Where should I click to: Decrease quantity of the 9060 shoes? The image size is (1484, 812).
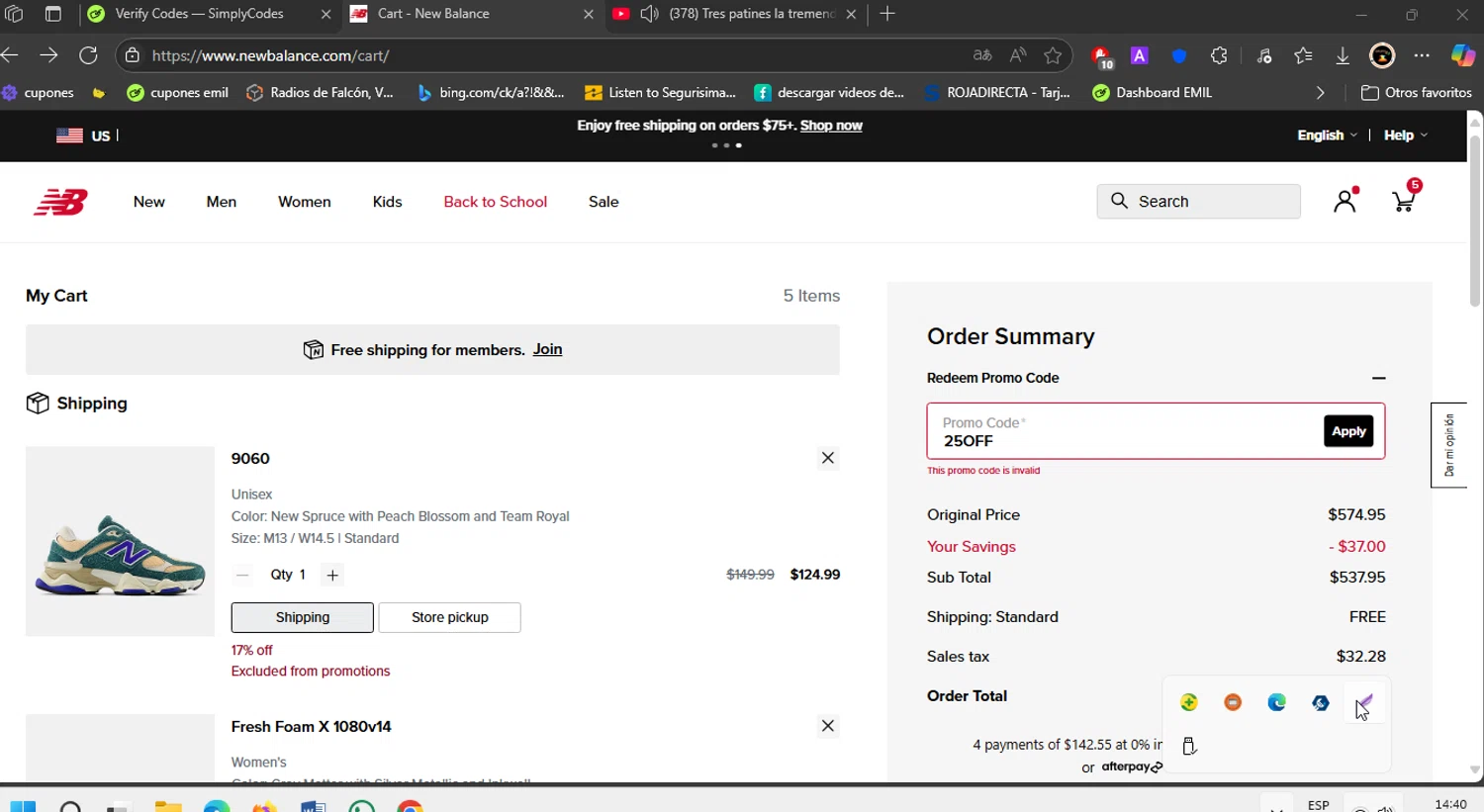pos(242,575)
